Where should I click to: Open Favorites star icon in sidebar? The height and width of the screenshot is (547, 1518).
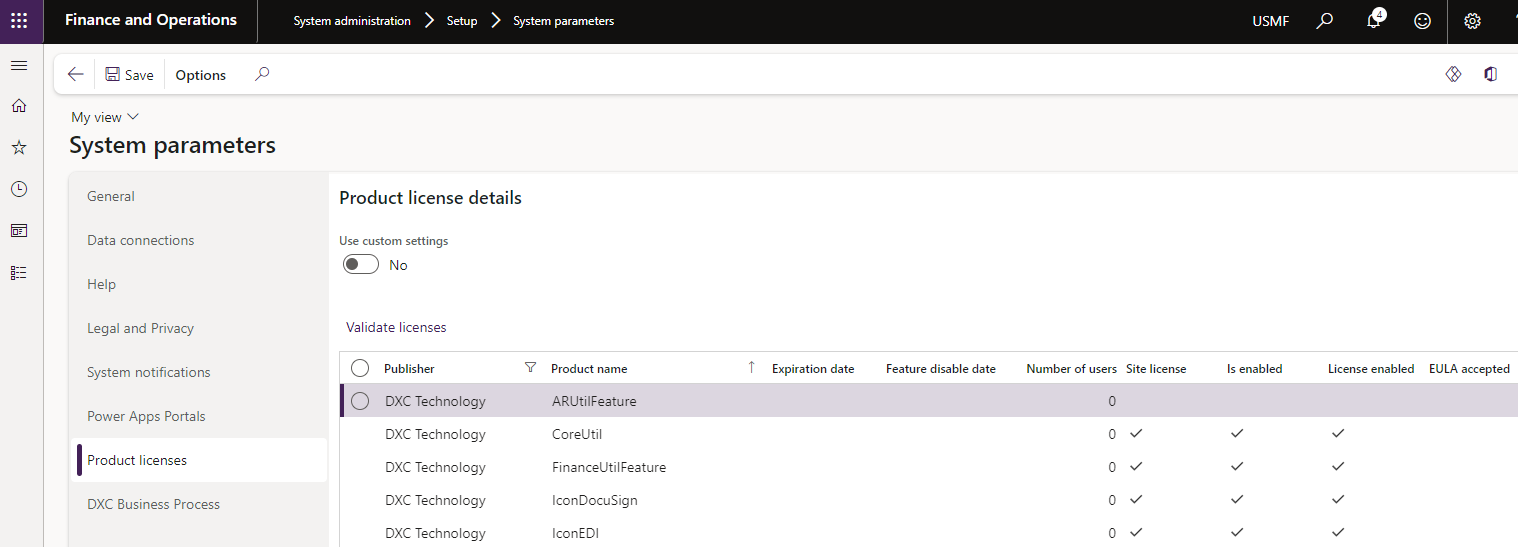19,148
